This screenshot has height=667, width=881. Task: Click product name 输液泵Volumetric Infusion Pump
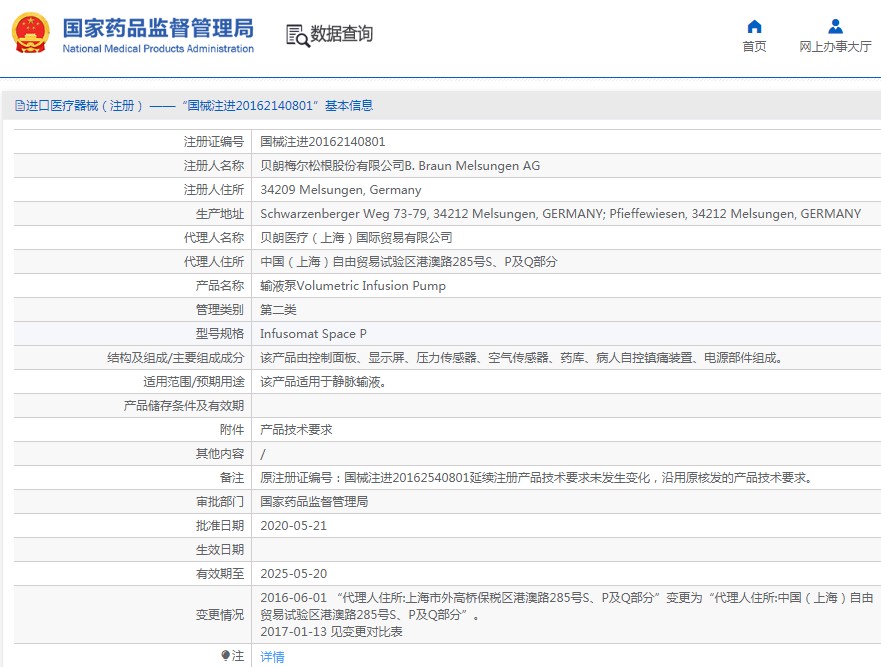coord(353,285)
